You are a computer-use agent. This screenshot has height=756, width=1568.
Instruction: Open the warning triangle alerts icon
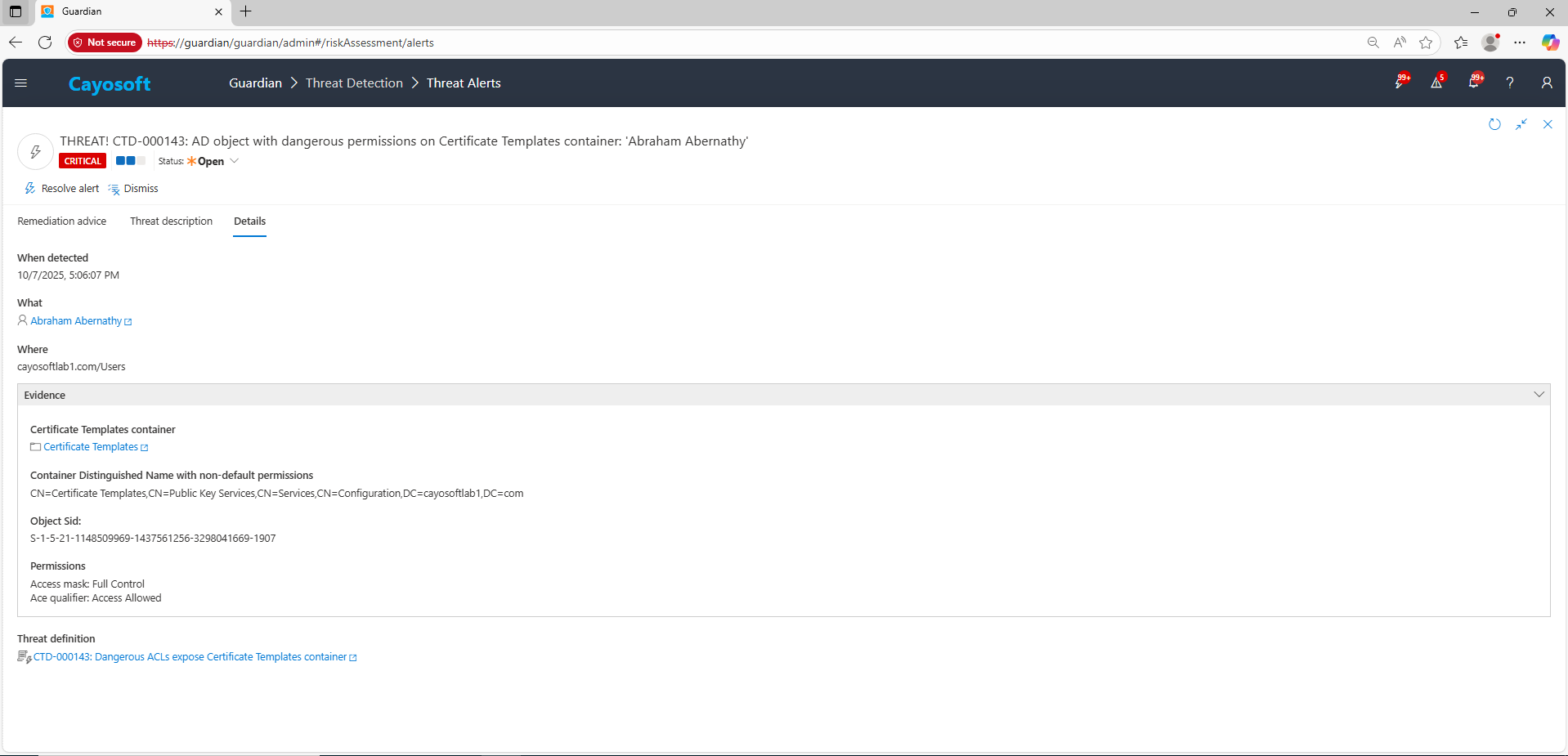[1436, 83]
